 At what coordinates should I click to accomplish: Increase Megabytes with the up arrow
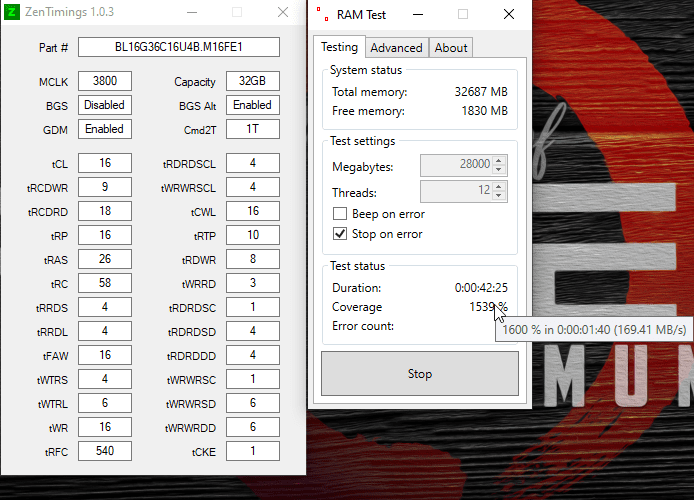(499, 161)
